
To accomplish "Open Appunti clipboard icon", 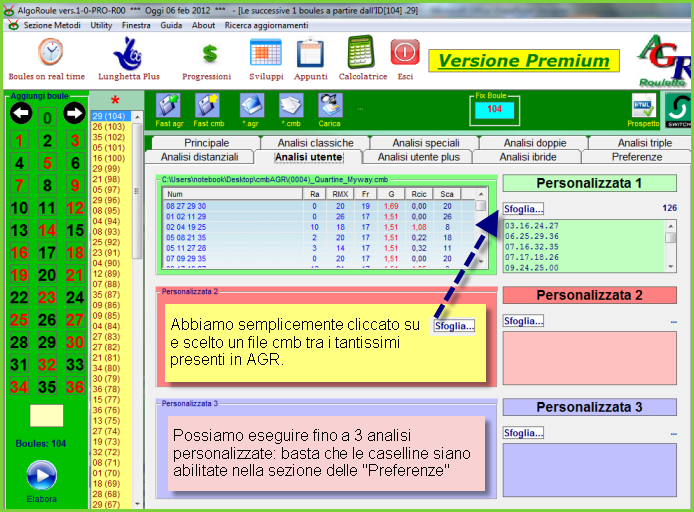I will [310, 53].
